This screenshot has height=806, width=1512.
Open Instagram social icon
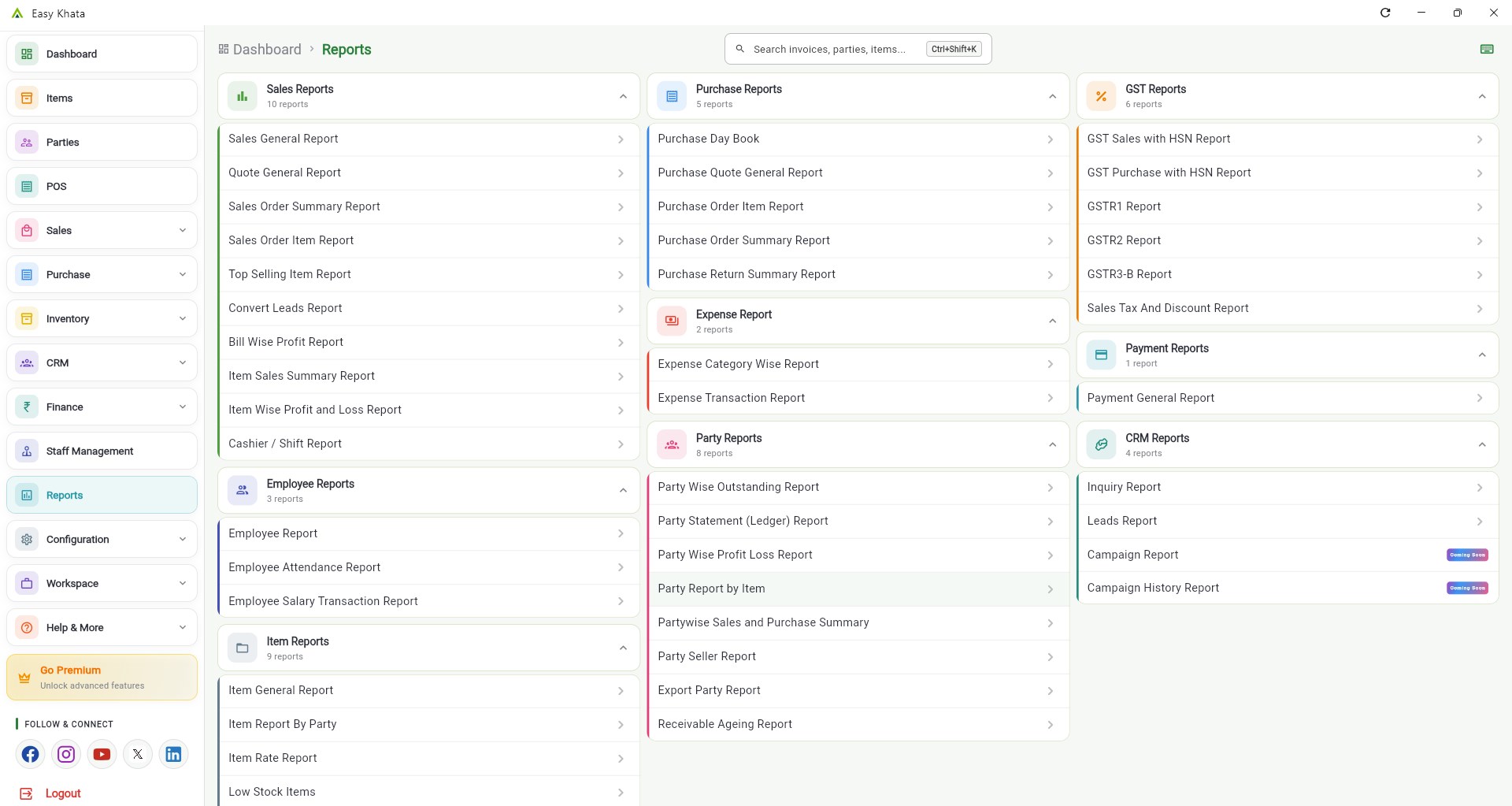[x=66, y=754]
